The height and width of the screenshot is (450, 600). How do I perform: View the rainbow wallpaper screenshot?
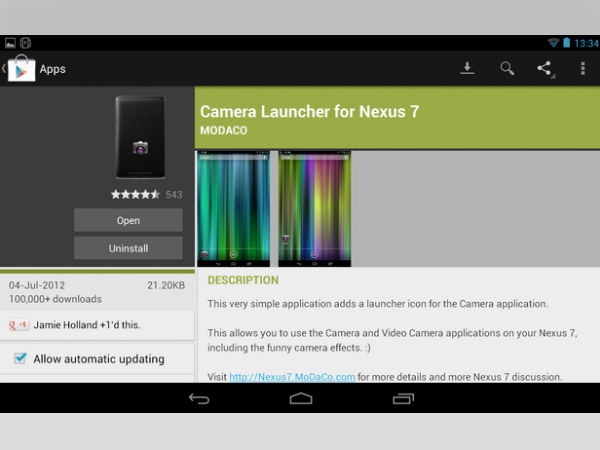point(315,209)
